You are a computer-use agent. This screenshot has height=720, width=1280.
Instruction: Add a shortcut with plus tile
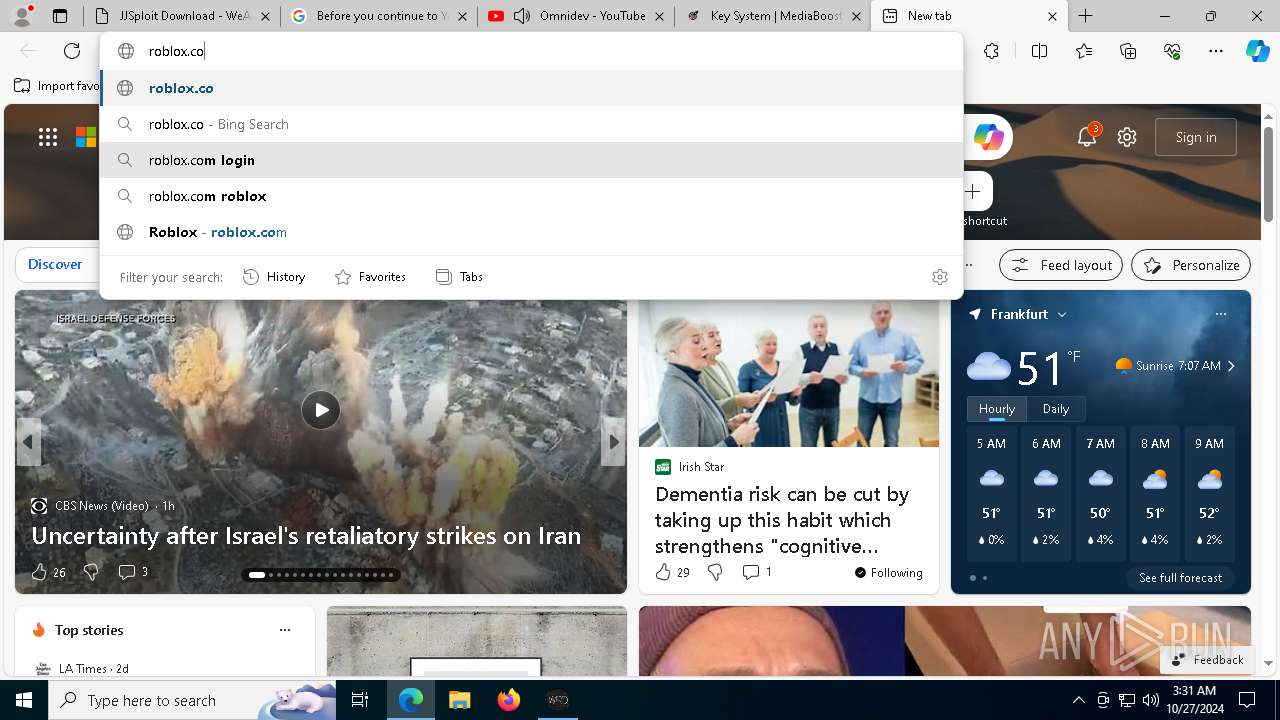coord(972,191)
